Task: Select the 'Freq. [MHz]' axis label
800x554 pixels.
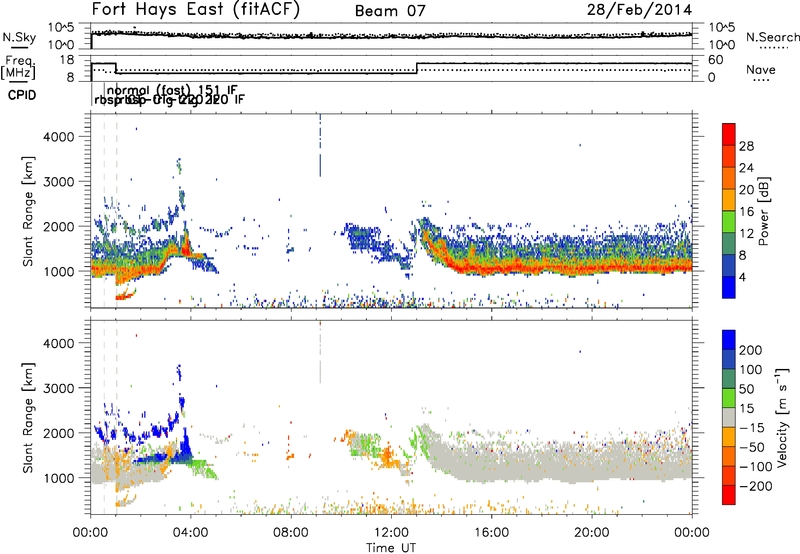Action: click(x=18, y=67)
